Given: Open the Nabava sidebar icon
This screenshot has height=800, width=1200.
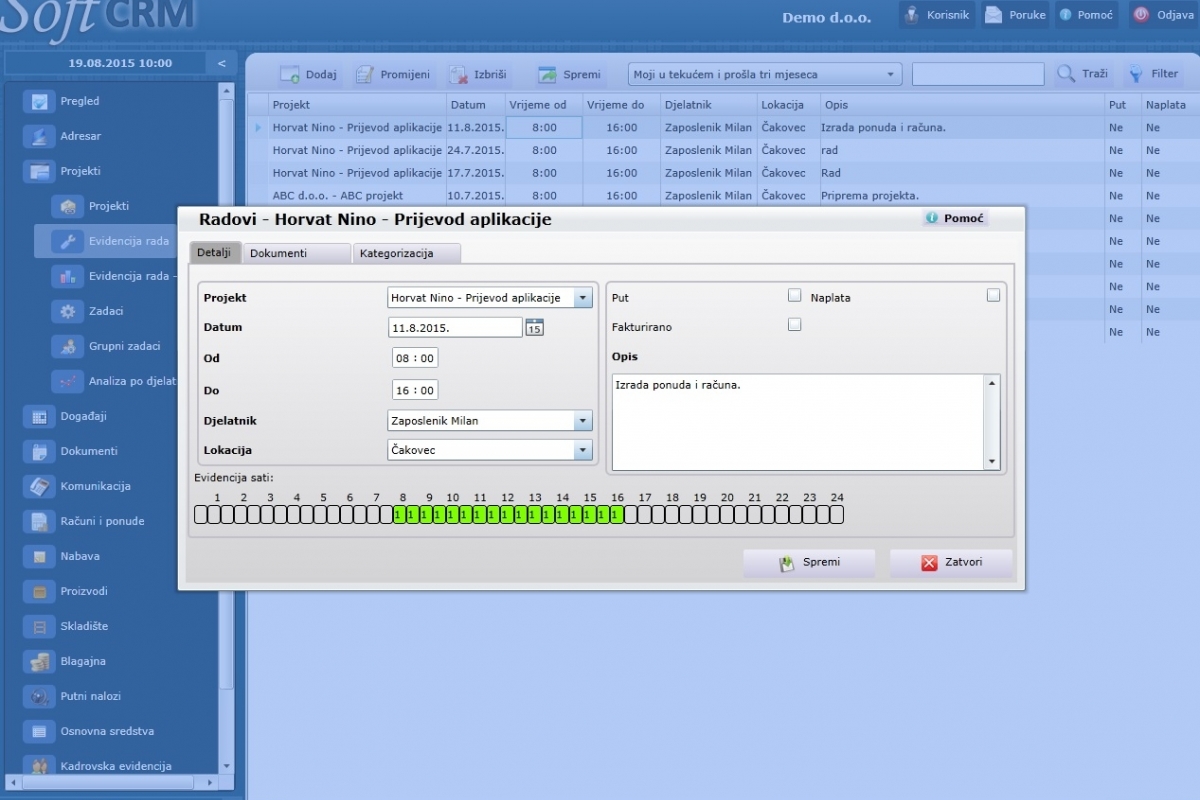Looking at the screenshot, I should (x=40, y=556).
